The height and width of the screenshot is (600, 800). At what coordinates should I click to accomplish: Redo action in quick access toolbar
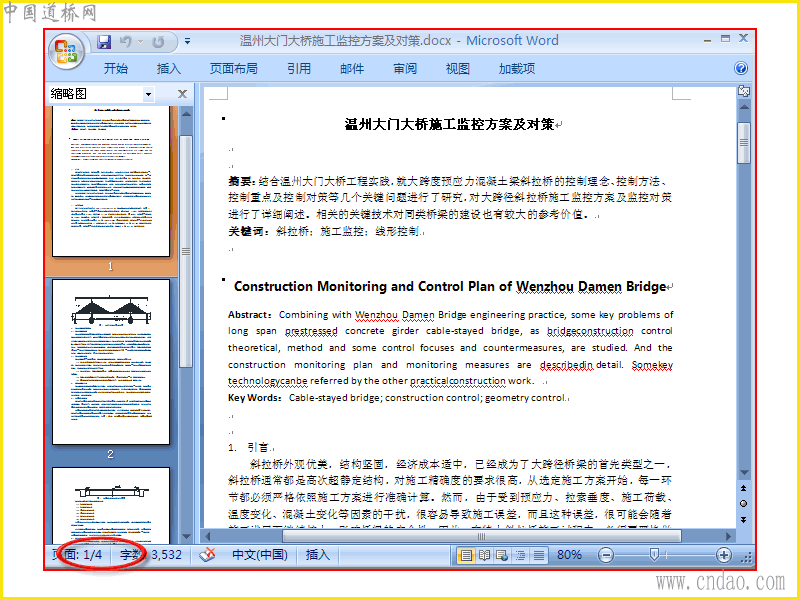pos(159,42)
